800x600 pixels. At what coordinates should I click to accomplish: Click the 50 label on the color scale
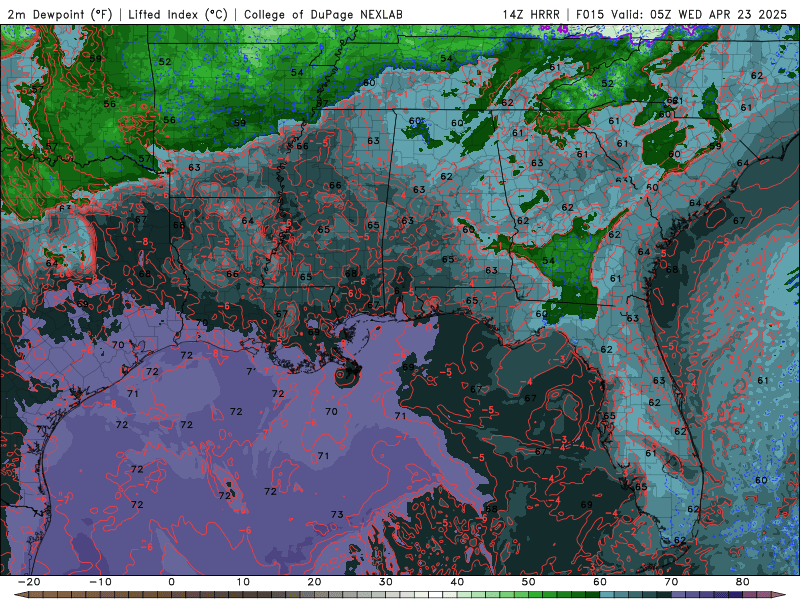coord(529,582)
